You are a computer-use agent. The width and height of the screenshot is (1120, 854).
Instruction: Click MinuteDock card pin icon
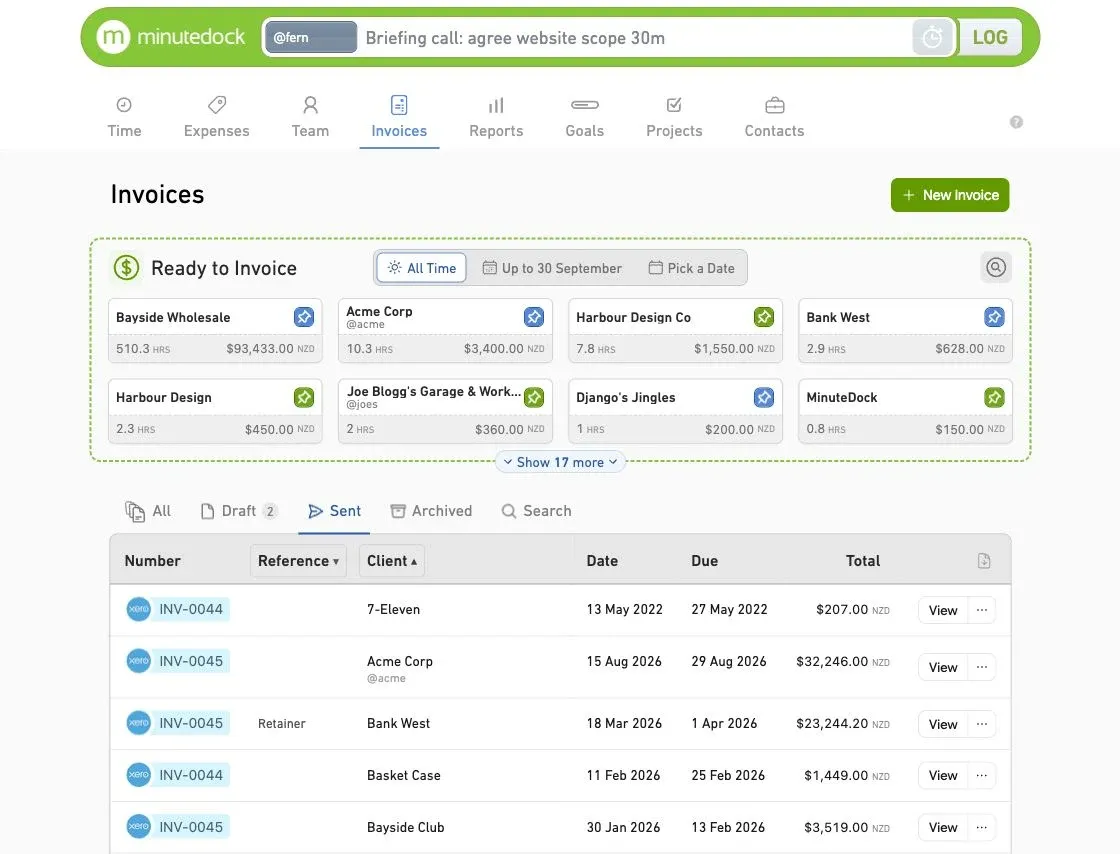click(x=994, y=397)
